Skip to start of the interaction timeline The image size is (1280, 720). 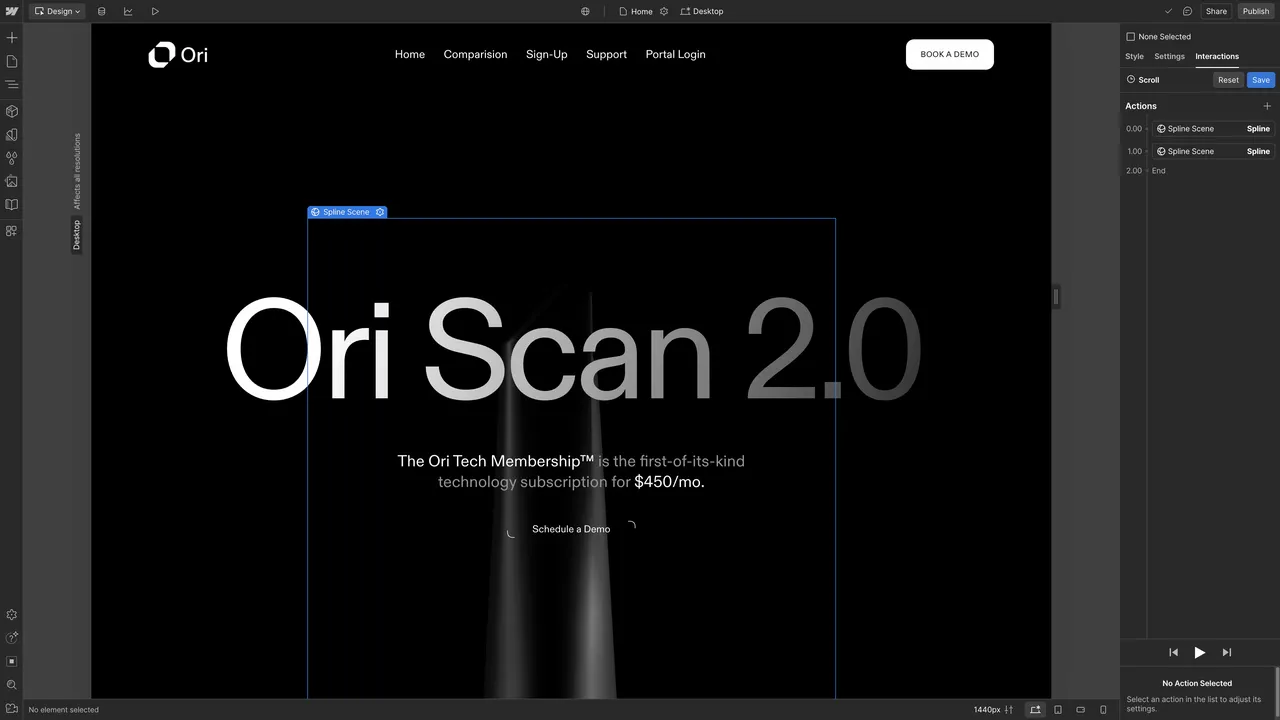click(1174, 652)
